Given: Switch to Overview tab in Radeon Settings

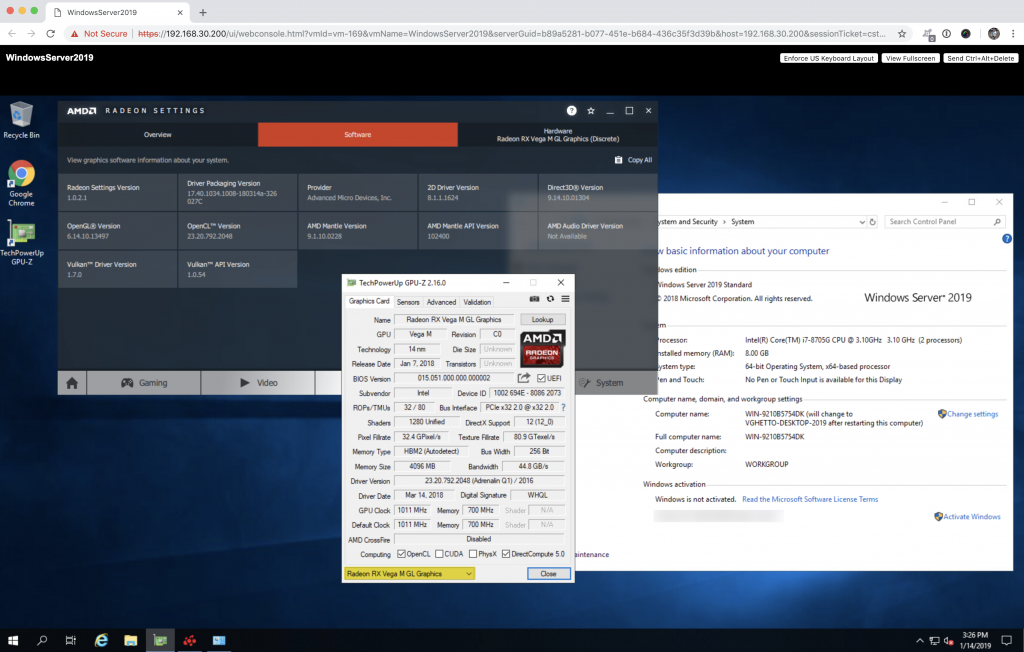Looking at the screenshot, I should point(157,135).
